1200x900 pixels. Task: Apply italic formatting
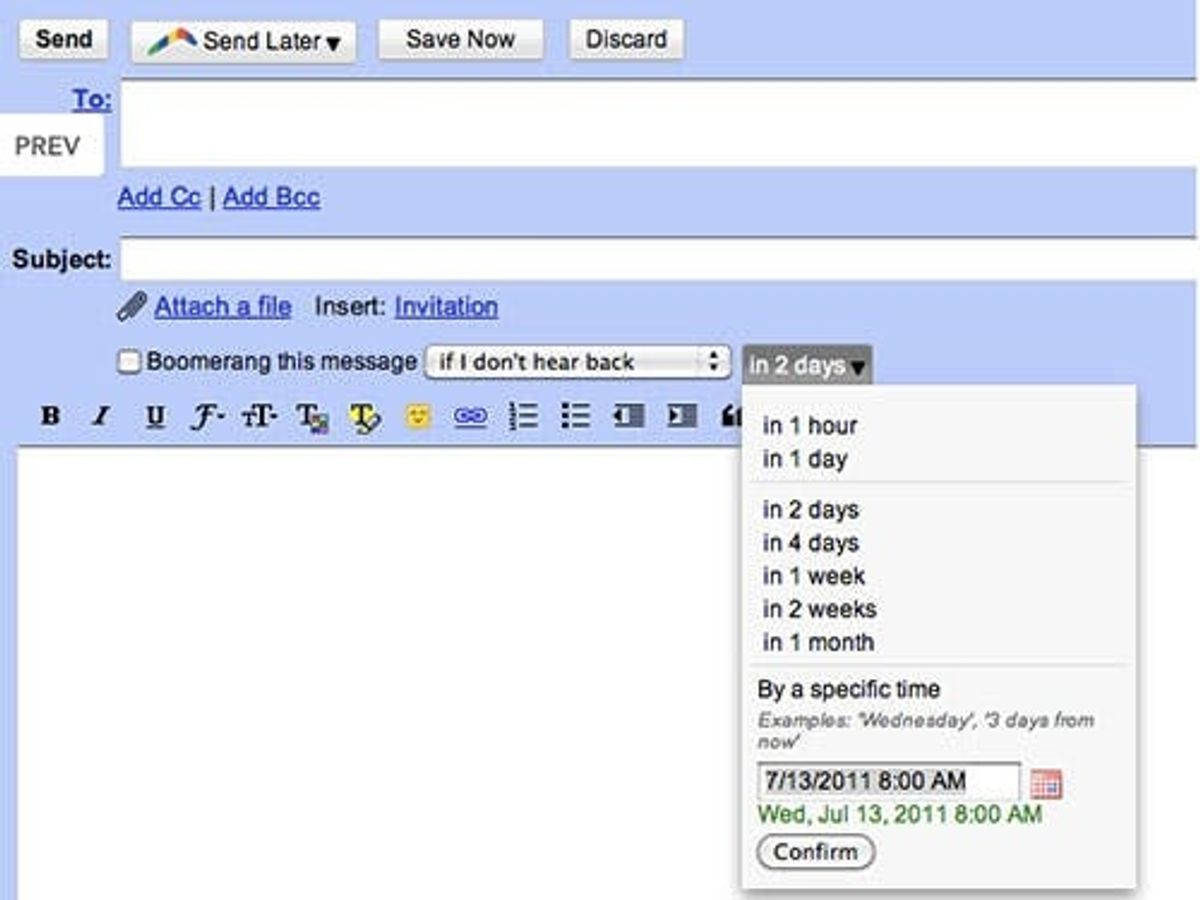(98, 416)
